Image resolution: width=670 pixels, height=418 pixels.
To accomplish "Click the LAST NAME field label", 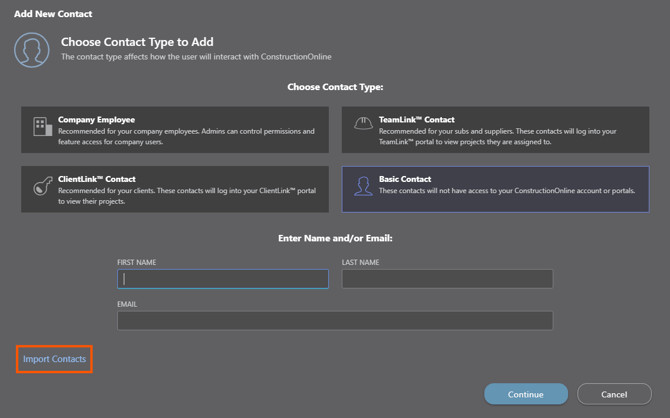I will (360, 262).
